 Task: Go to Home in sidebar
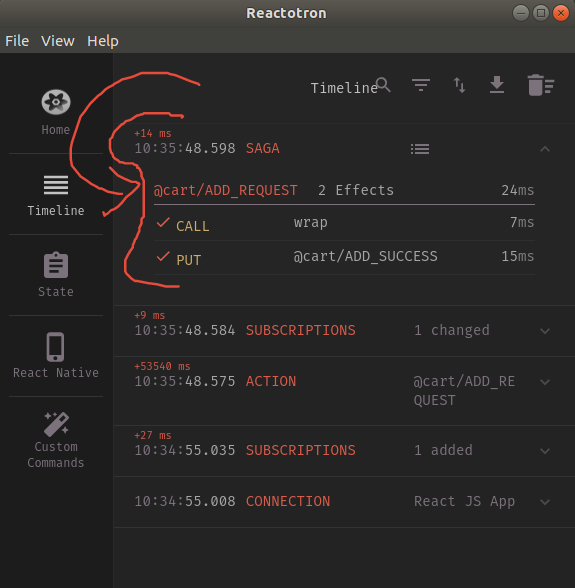point(56,112)
